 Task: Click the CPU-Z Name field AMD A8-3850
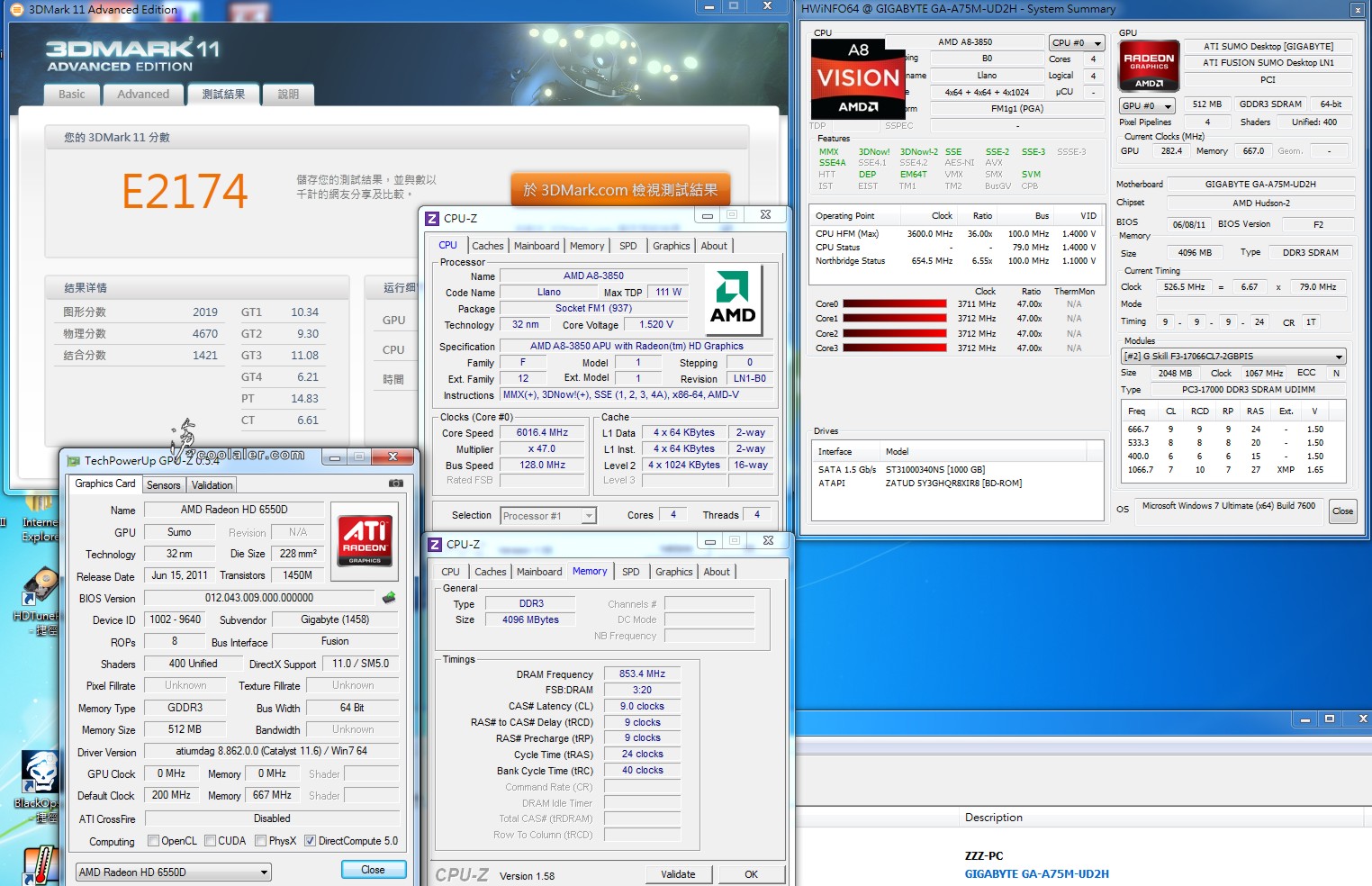[593, 276]
